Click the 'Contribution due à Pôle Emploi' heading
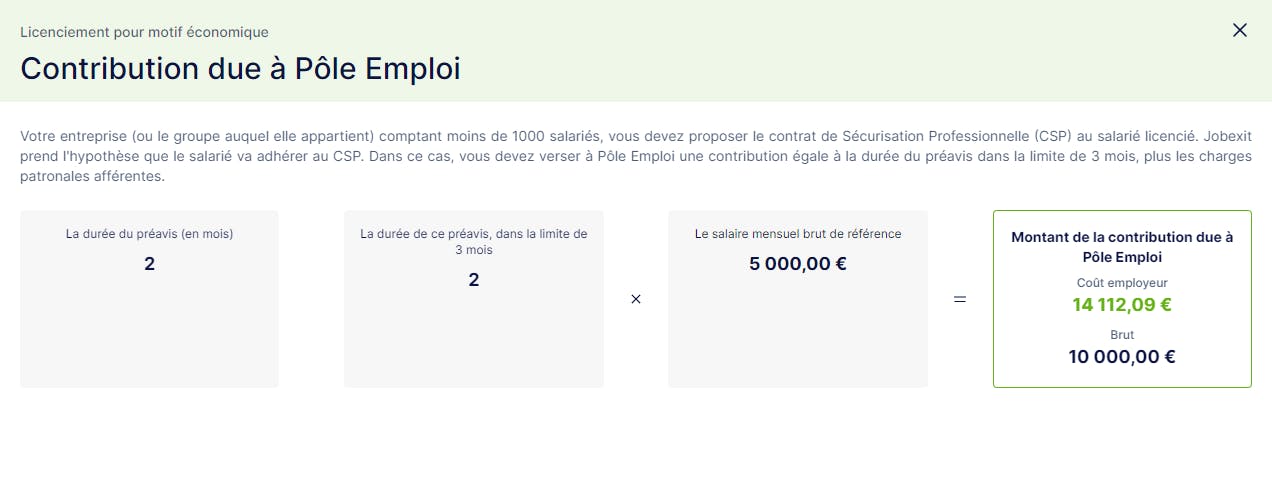Screen dimensions: 1272x488 point(240,69)
